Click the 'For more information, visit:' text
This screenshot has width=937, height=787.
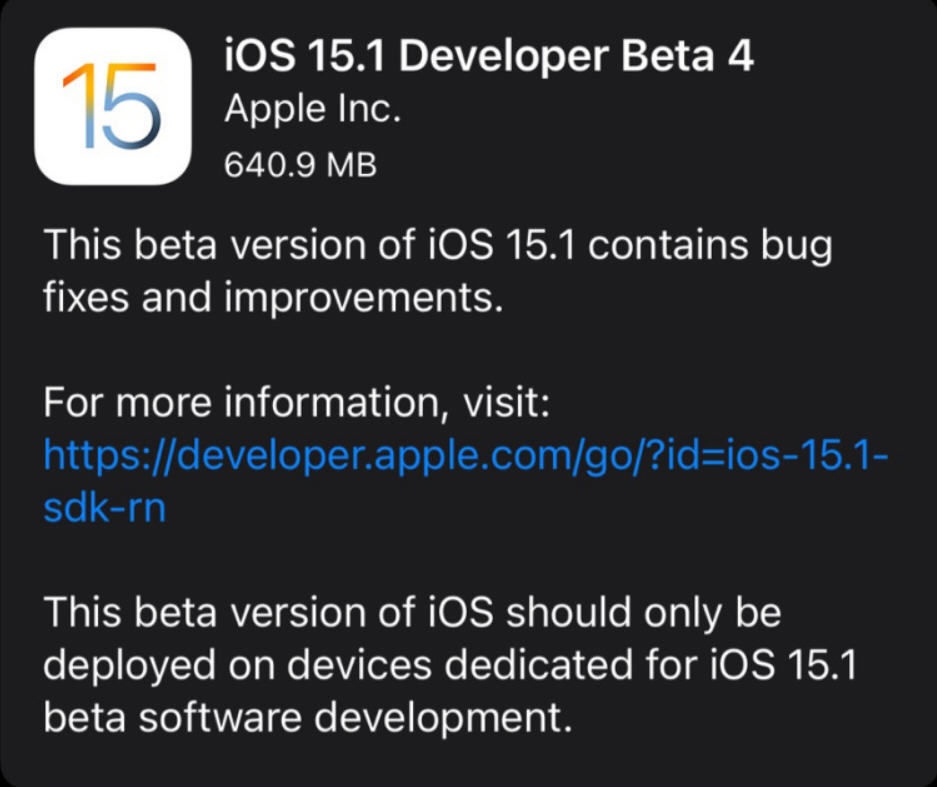coord(296,403)
